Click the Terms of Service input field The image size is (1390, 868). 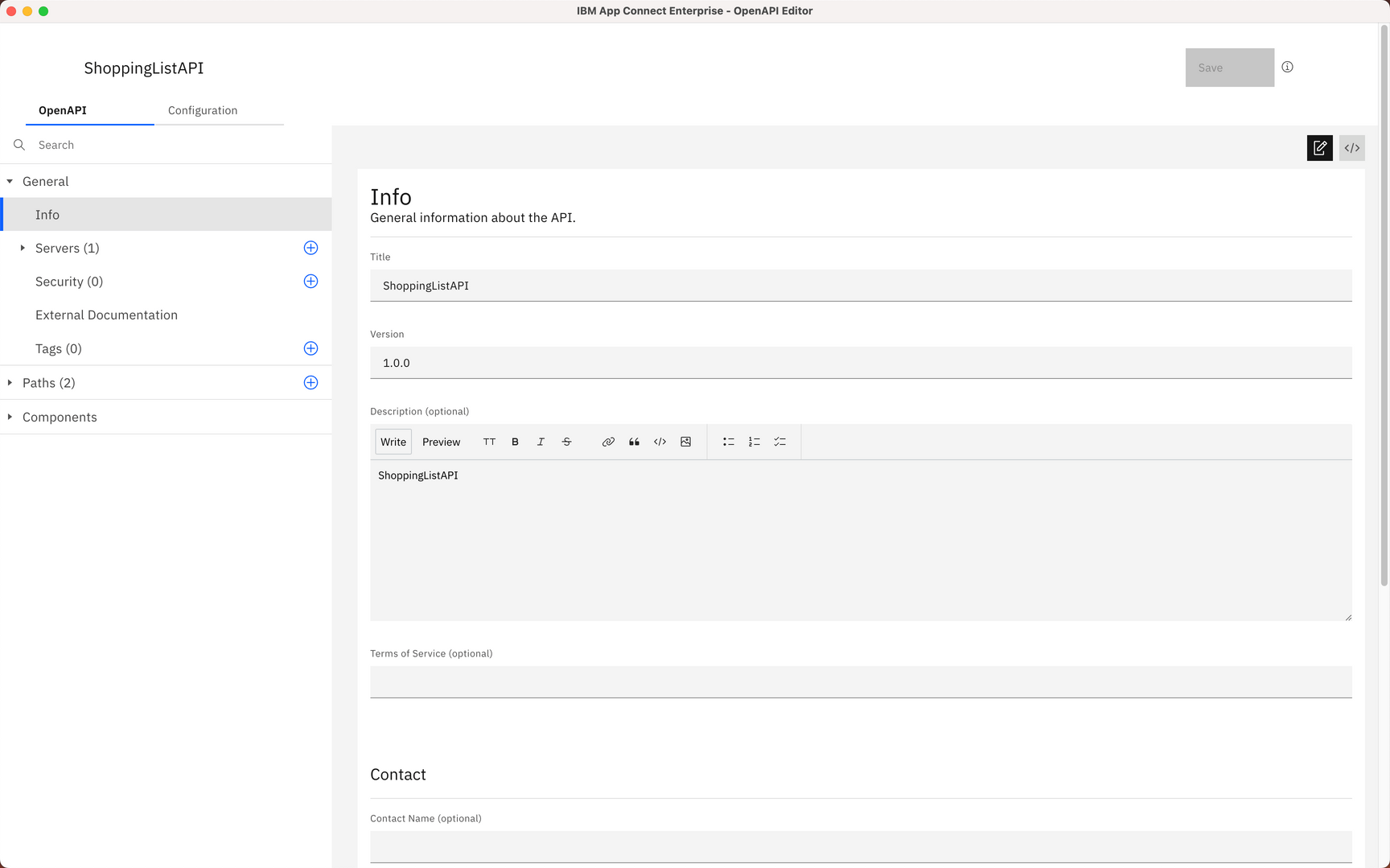(861, 682)
